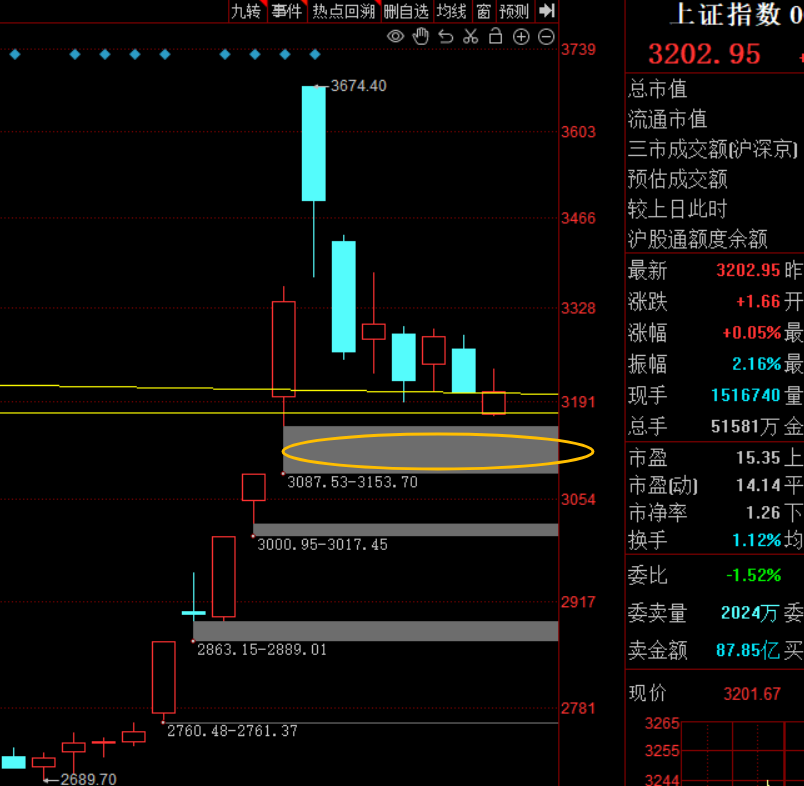This screenshot has width=804, height=786.
Task: Toggle the eye visibility icon in chart toolbar
Action: click(x=396, y=37)
